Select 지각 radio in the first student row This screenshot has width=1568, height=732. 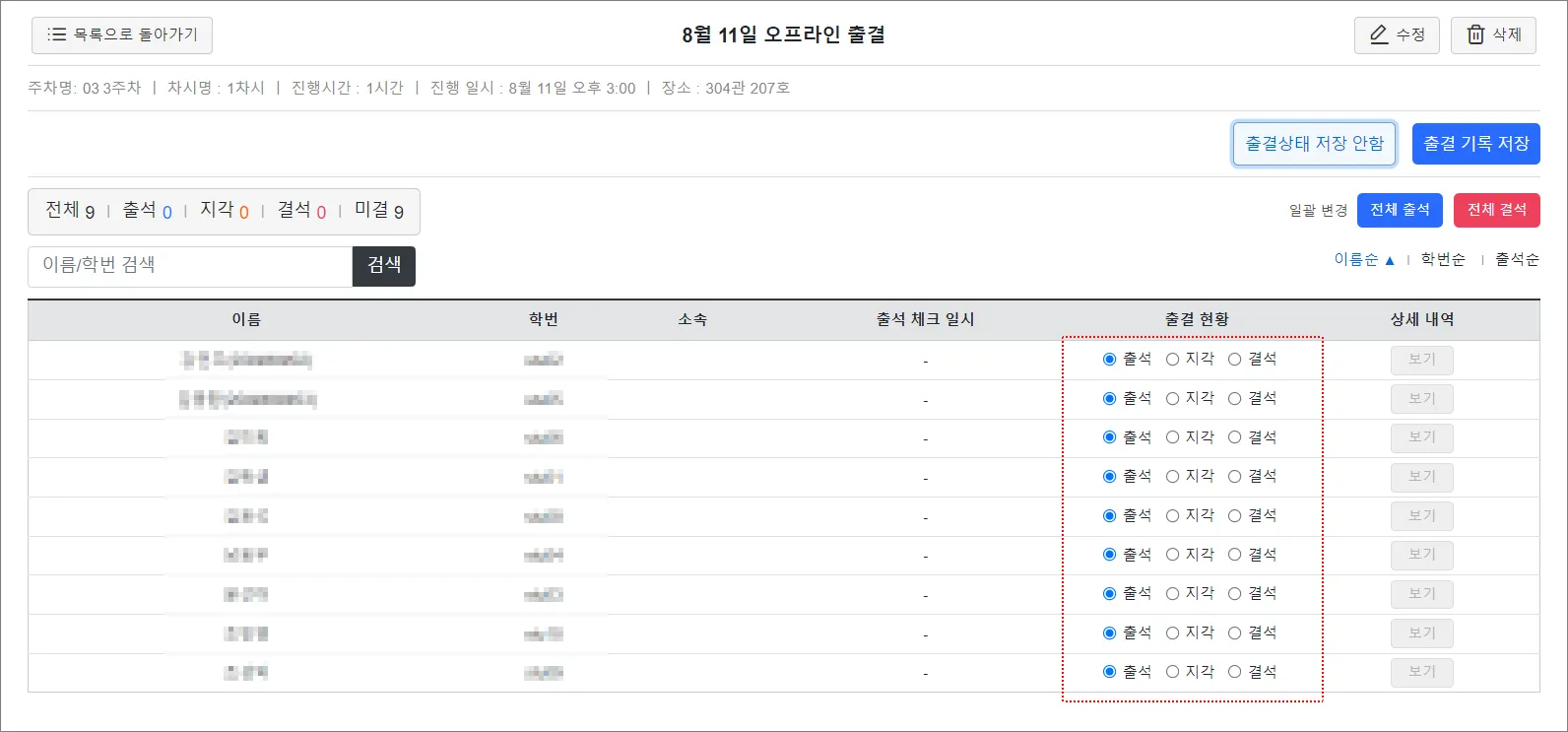tap(1172, 360)
